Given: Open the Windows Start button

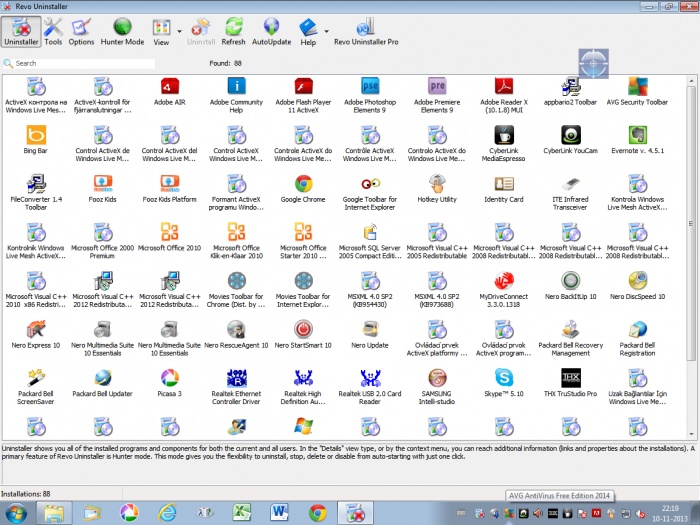Looking at the screenshot, I should [x=15, y=513].
